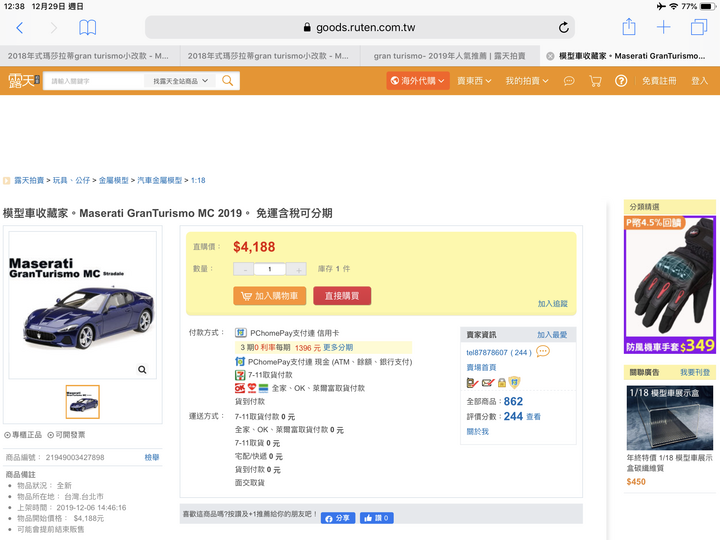Screen dimensions: 720x540
Task: Open motorcycle gloves $349 ad
Action: point(669,285)
